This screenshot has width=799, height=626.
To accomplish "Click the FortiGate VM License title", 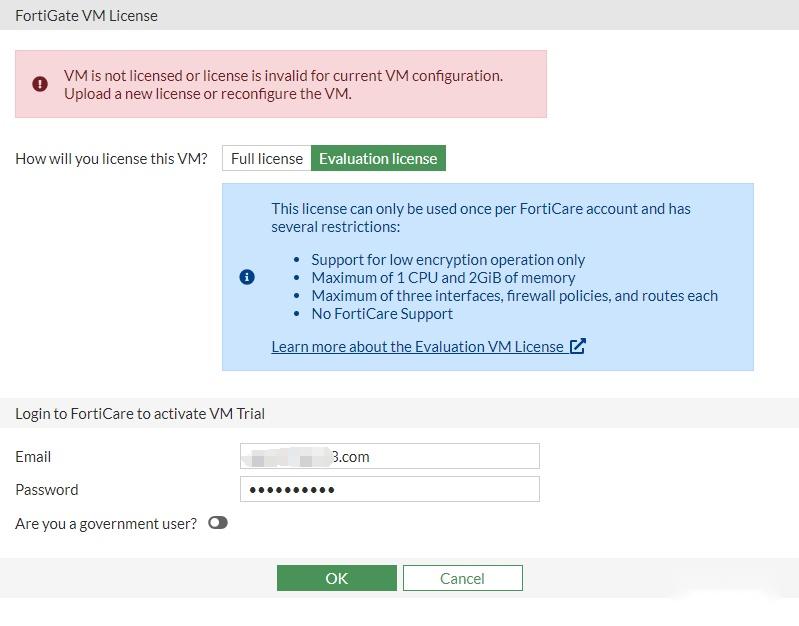I will click(x=86, y=16).
